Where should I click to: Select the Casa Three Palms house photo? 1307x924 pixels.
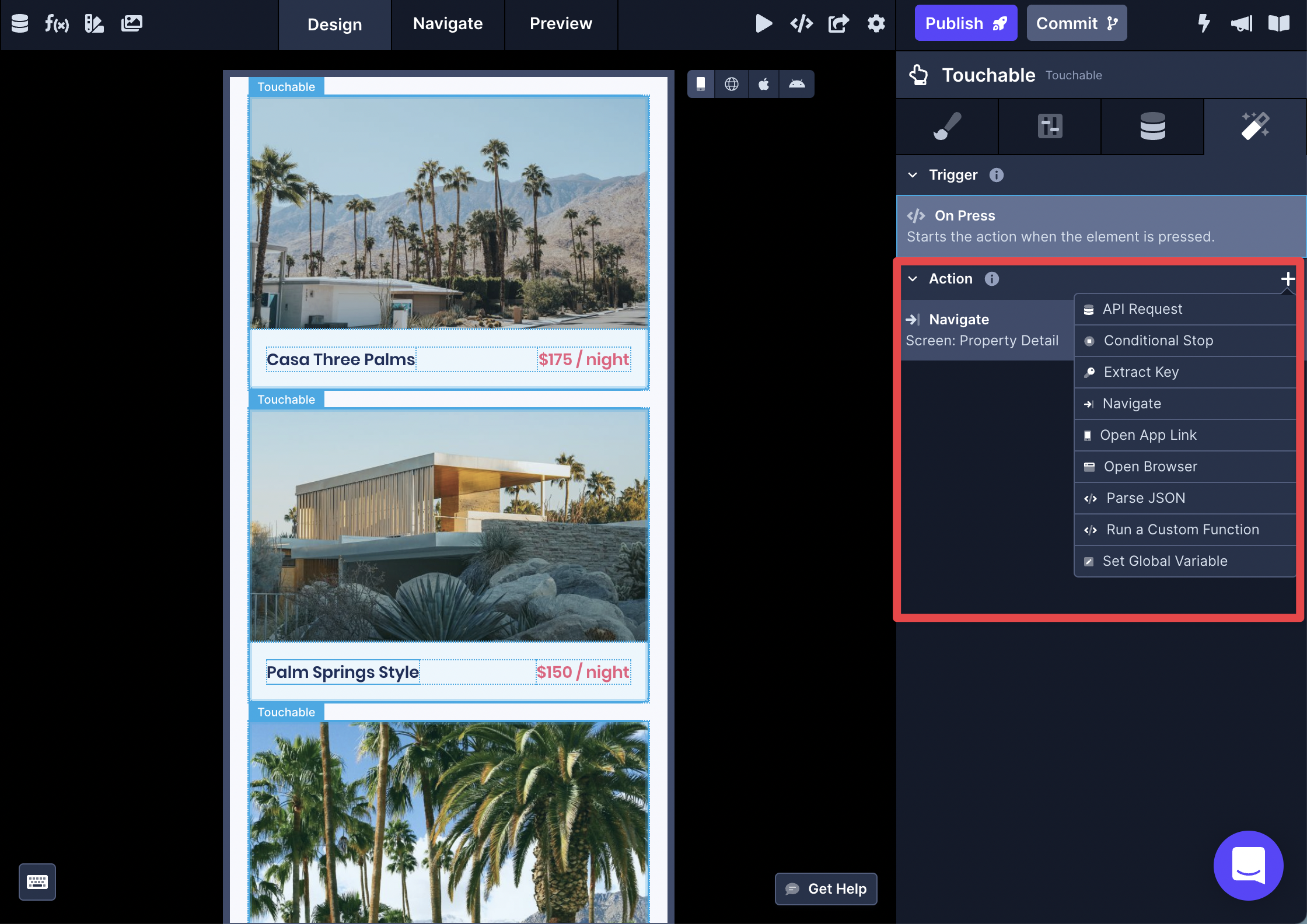coord(449,212)
